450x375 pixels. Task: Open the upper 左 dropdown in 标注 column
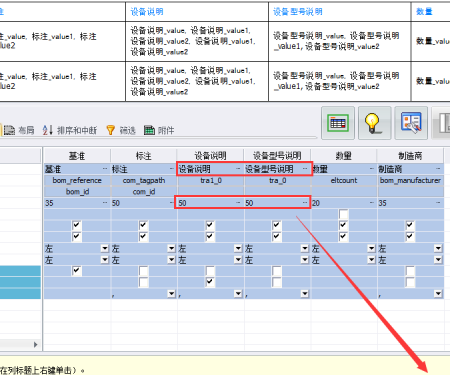(171, 248)
